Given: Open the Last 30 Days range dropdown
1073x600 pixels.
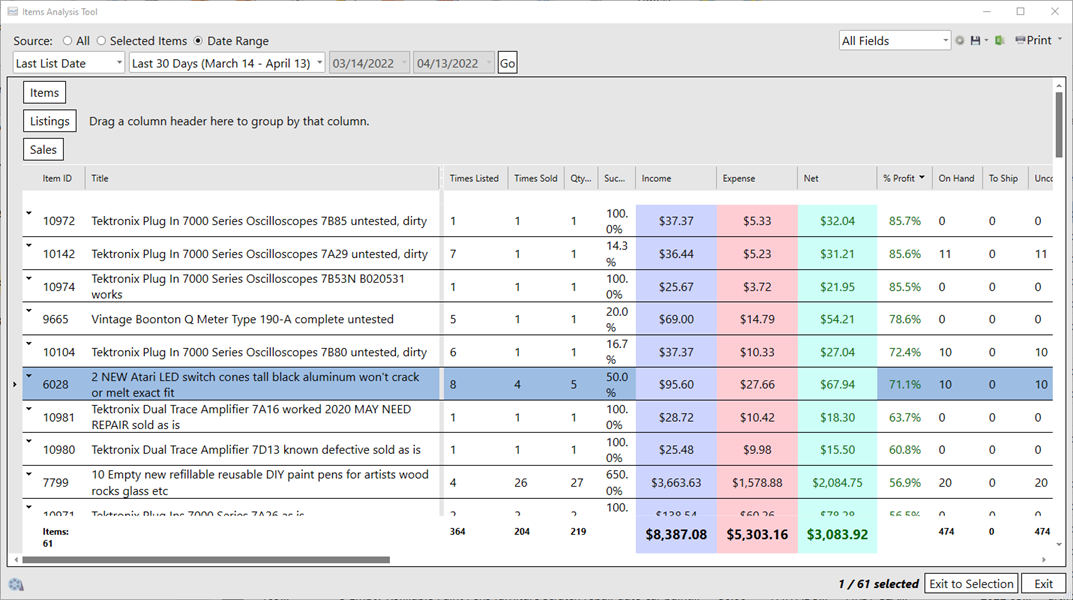Looking at the screenshot, I should pos(227,63).
